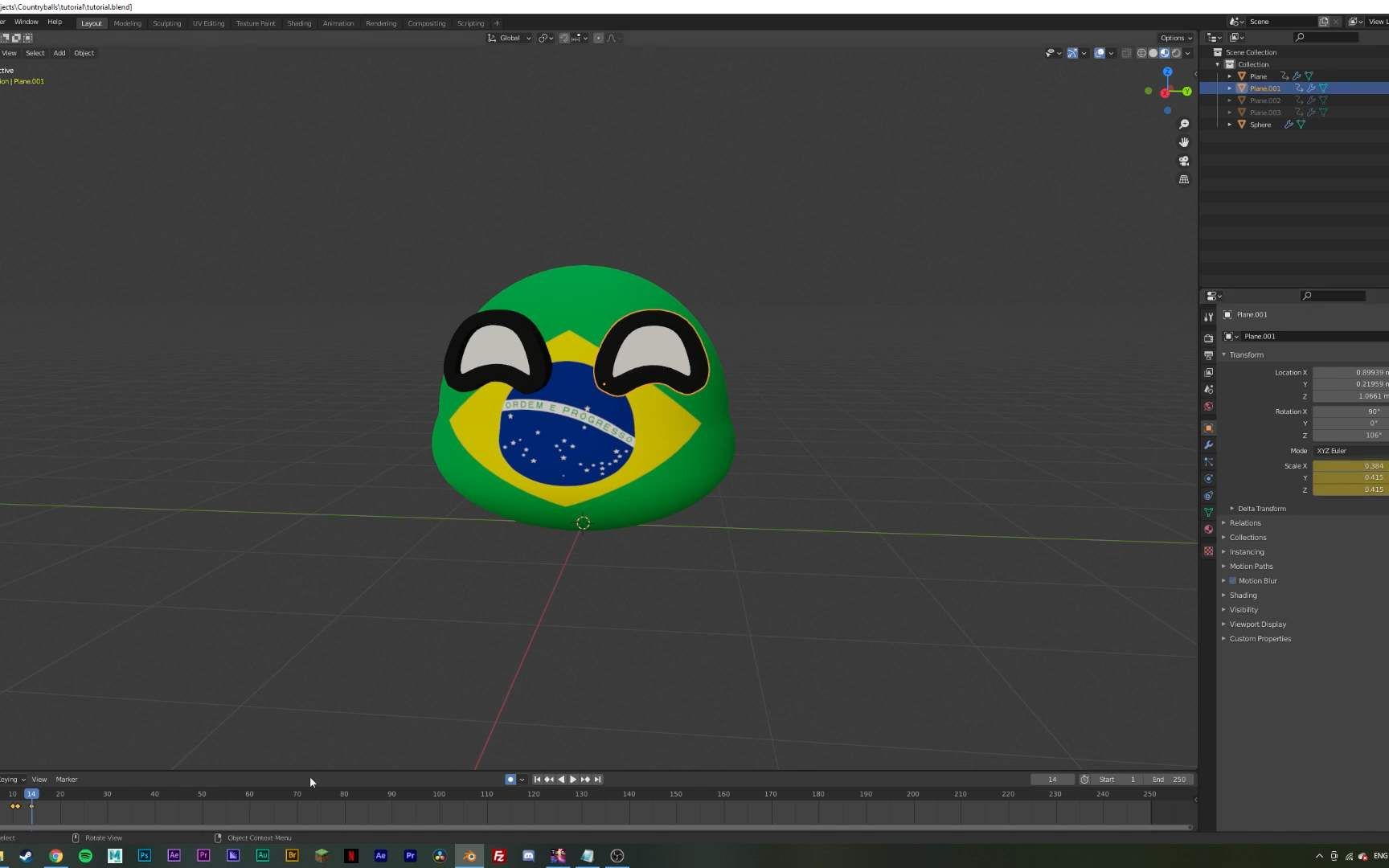Open the Particles properties tab
This screenshot has height=868, width=1389.
click(1208, 461)
